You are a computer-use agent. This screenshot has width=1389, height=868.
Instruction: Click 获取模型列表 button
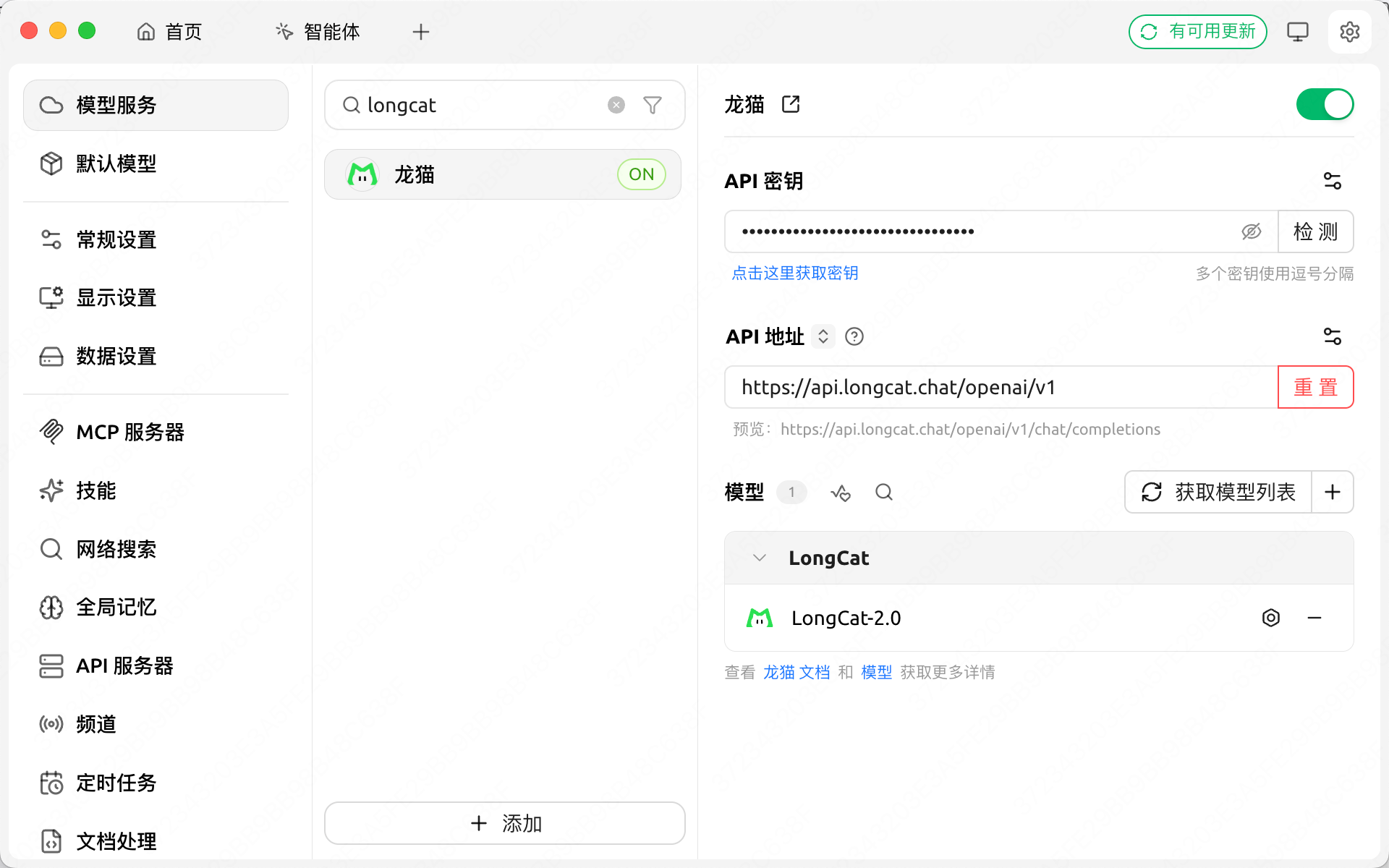(x=1218, y=492)
